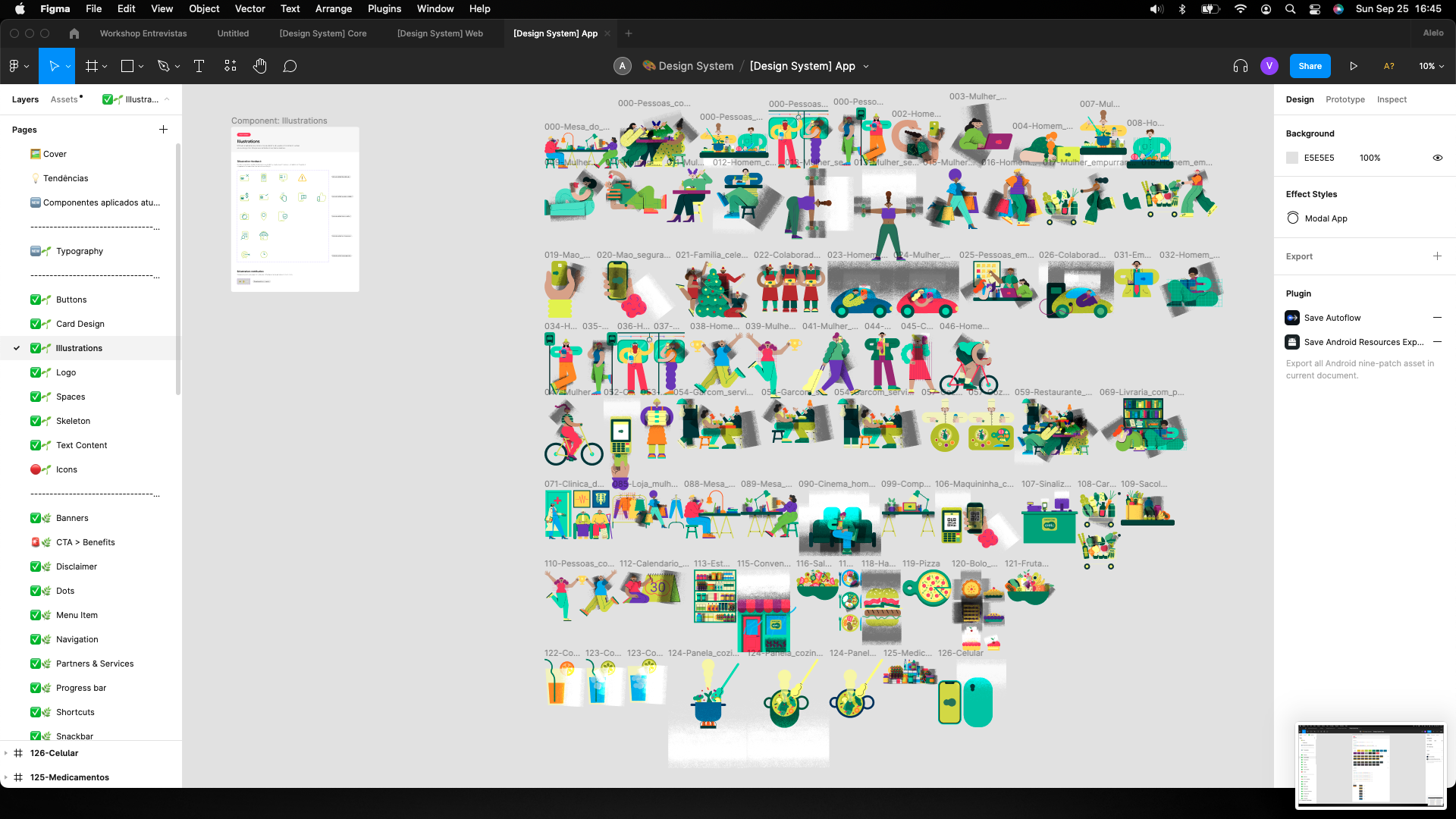Open the 10% zoom dropdown

coord(1431,66)
